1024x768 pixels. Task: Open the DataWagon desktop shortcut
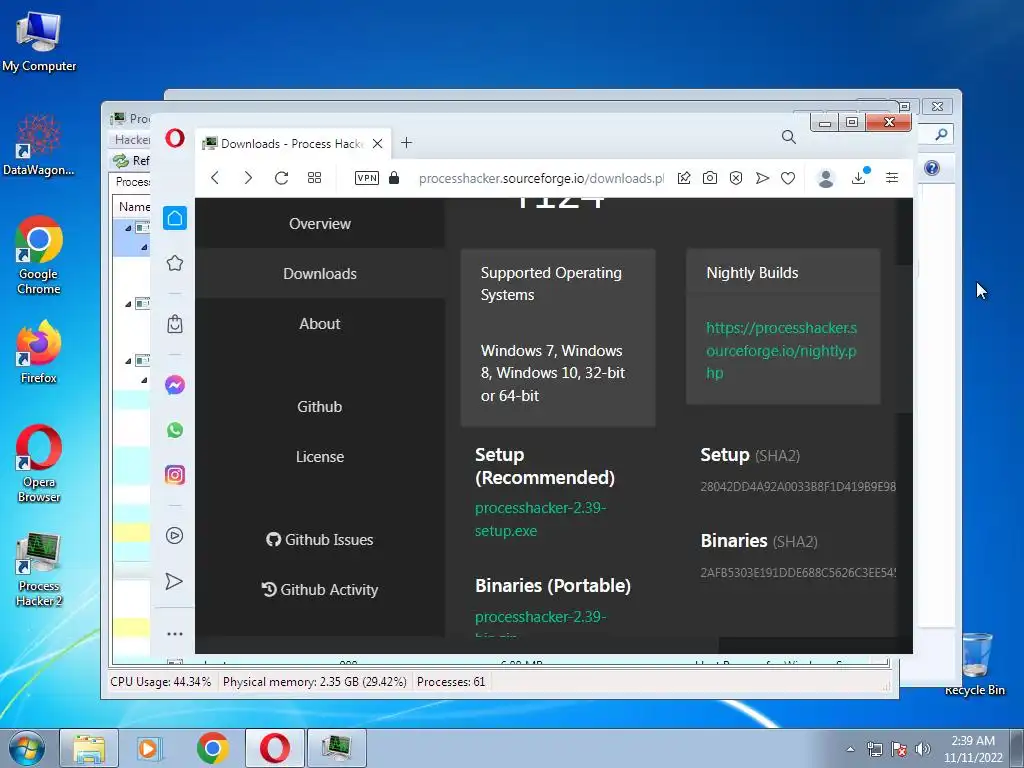(x=39, y=144)
